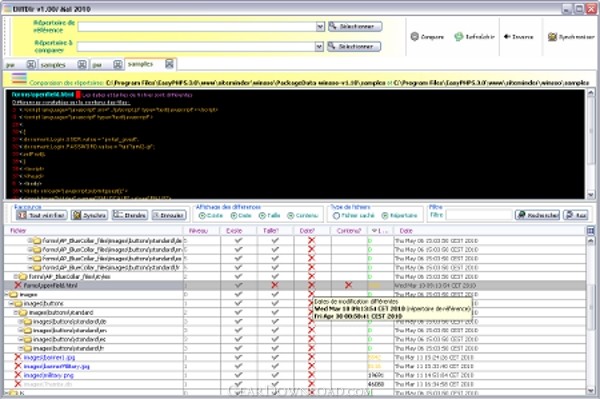The height and width of the screenshot is (399, 600).
Task: Click the Inverse arrow toolbar icon
Action: tap(507, 36)
